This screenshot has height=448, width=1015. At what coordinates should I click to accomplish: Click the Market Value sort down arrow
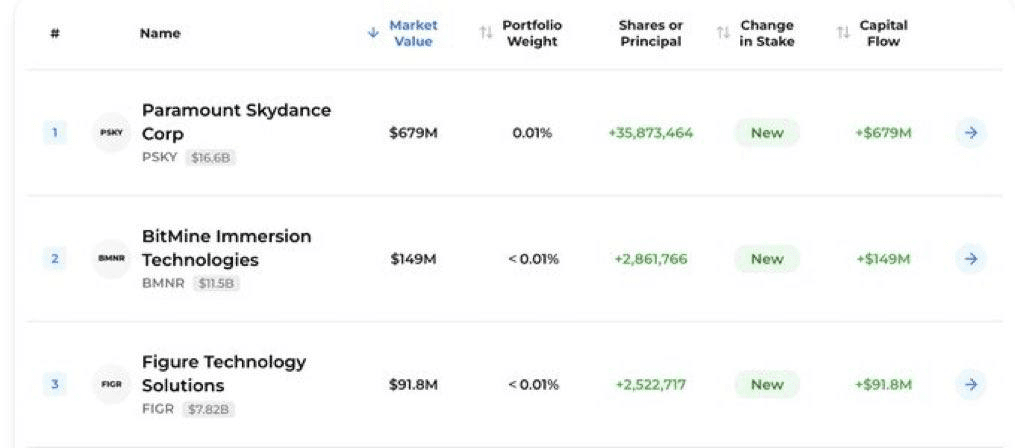[373, 33]
